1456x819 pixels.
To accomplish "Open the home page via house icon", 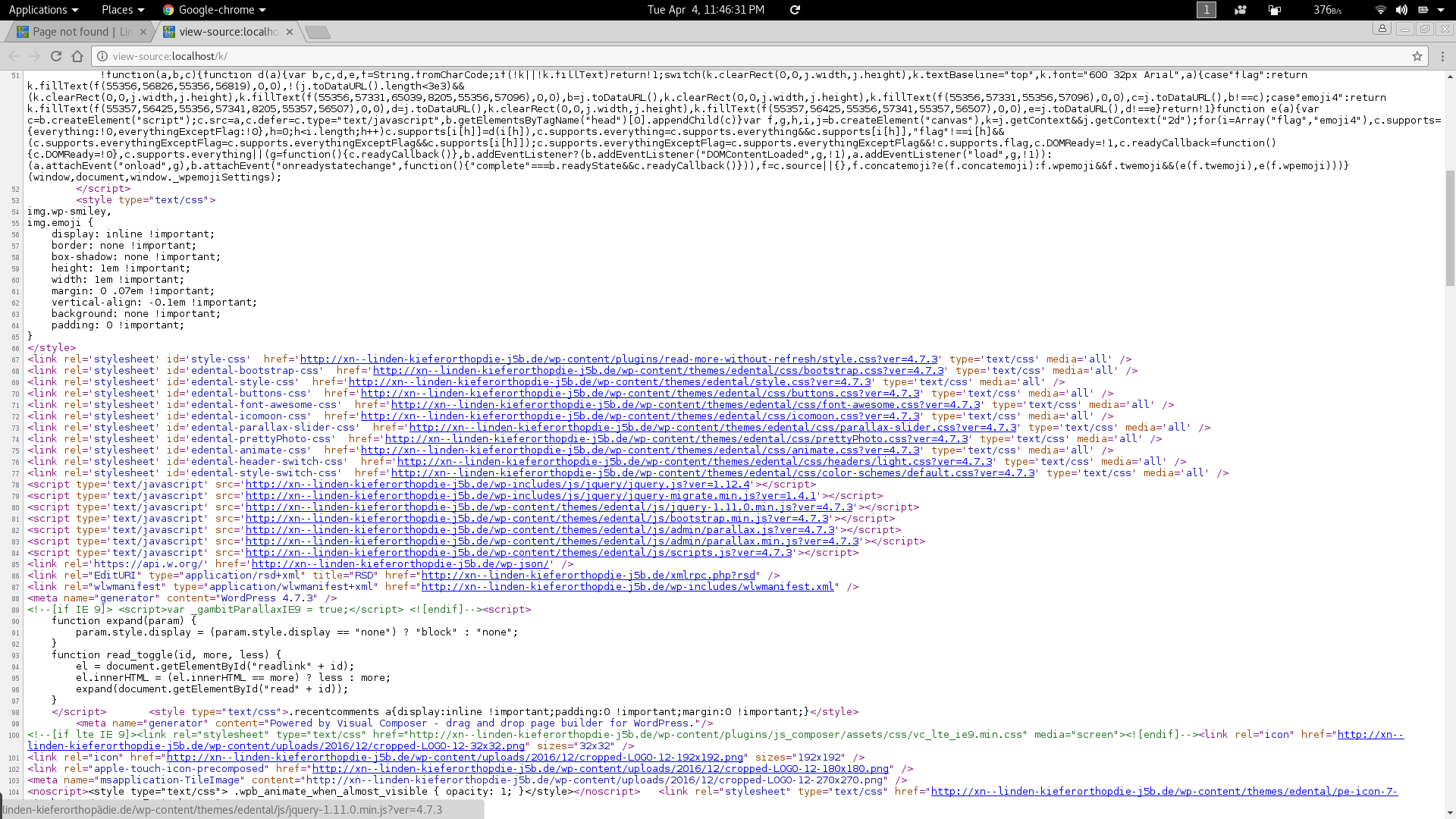I will (77, 56).
